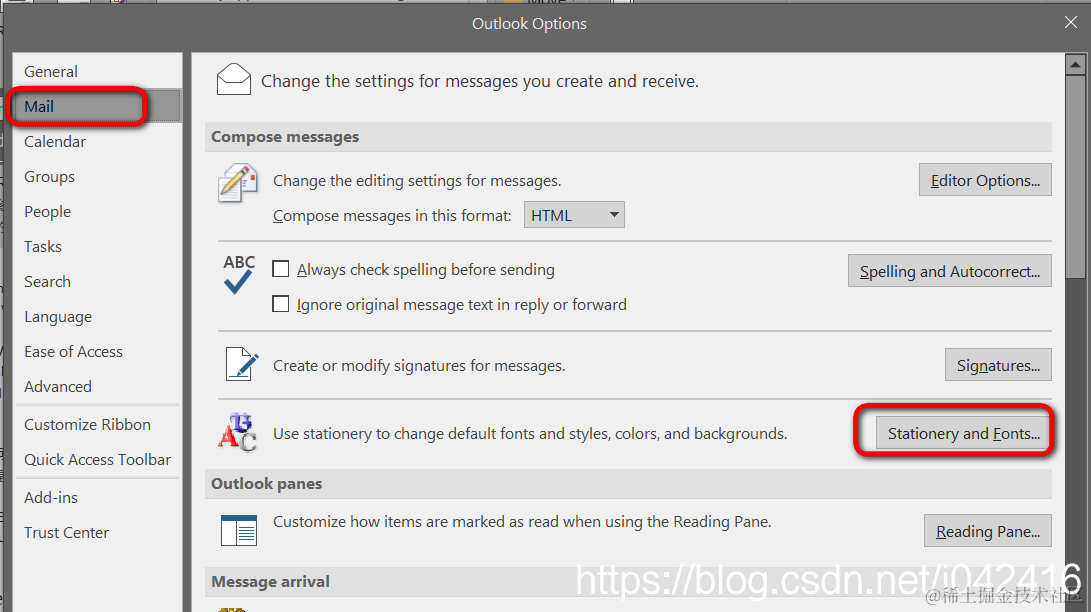
Task: Click the Signatures button
Action: point(998,365)
